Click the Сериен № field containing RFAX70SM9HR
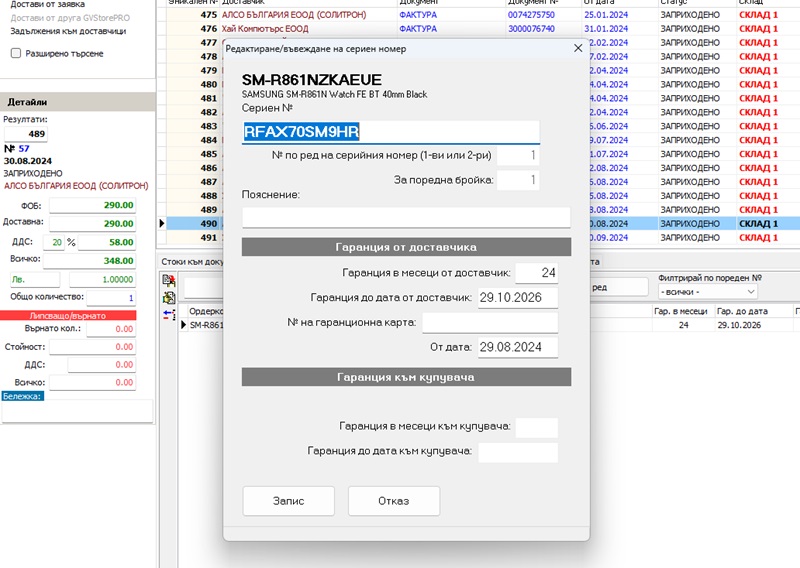Image resolution: width=800 pixels, height=568 pixels. point(390,132)
